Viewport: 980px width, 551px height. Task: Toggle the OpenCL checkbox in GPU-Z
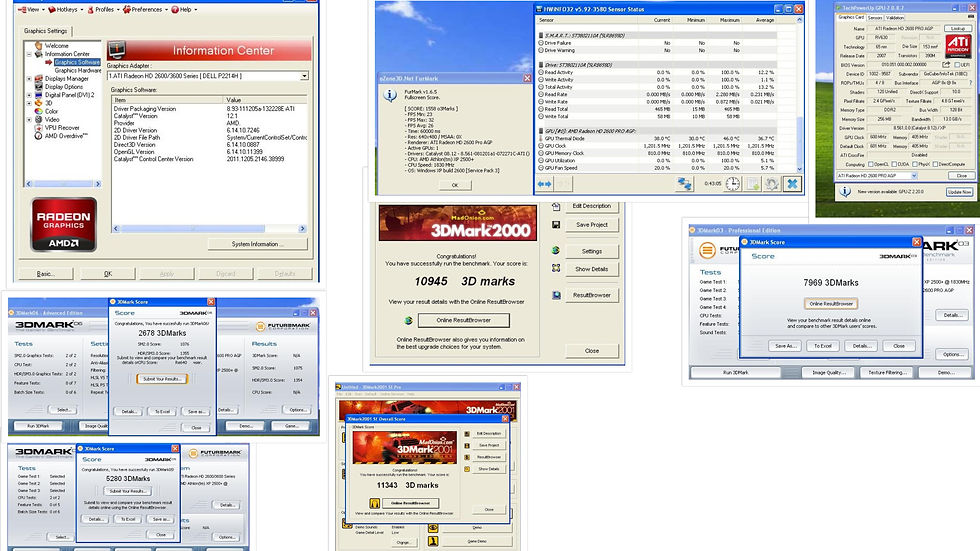[872, 164]
